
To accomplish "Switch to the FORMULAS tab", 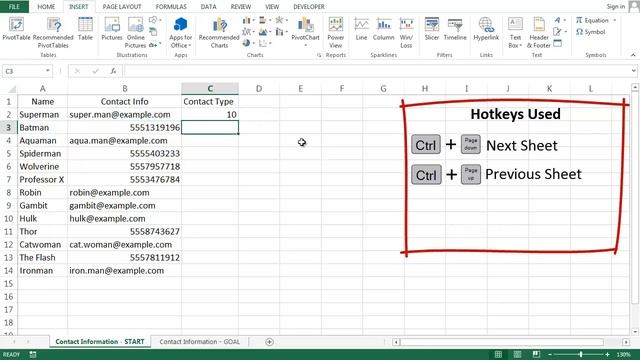I will (171, 7).
